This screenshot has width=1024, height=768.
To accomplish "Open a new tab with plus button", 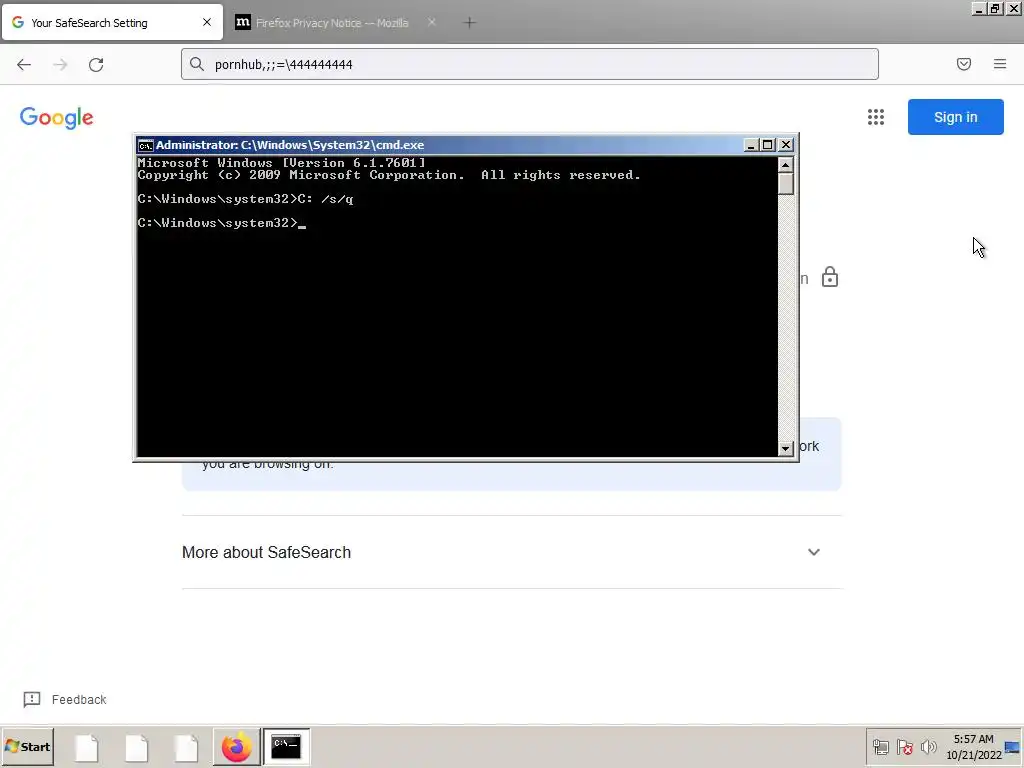I will tap(469, 23).
